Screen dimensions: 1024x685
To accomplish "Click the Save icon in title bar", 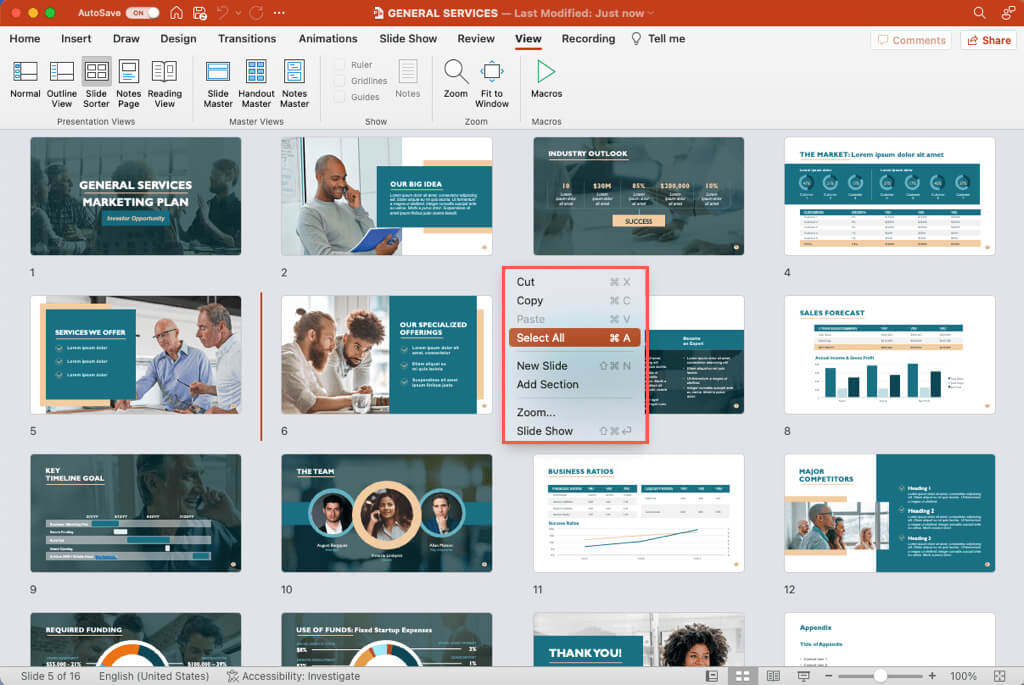I will pyautogui.click(x=200, y=12).
